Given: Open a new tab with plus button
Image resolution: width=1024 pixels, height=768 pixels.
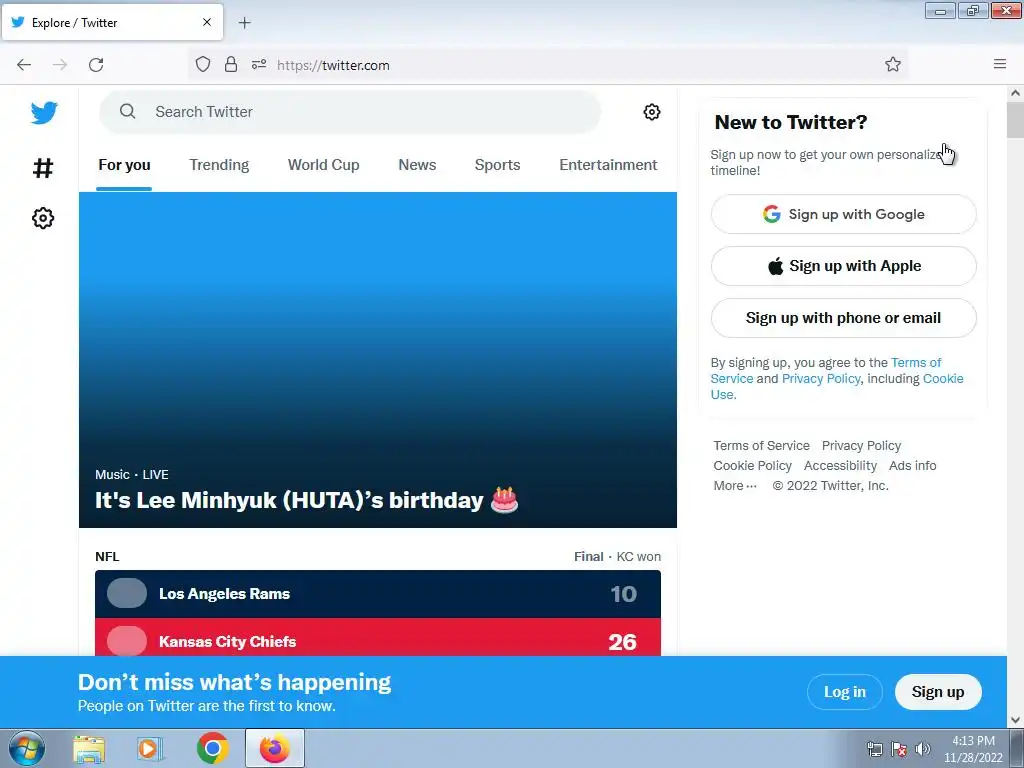Looking at the screenshot, I should click(x=244, y=23).
